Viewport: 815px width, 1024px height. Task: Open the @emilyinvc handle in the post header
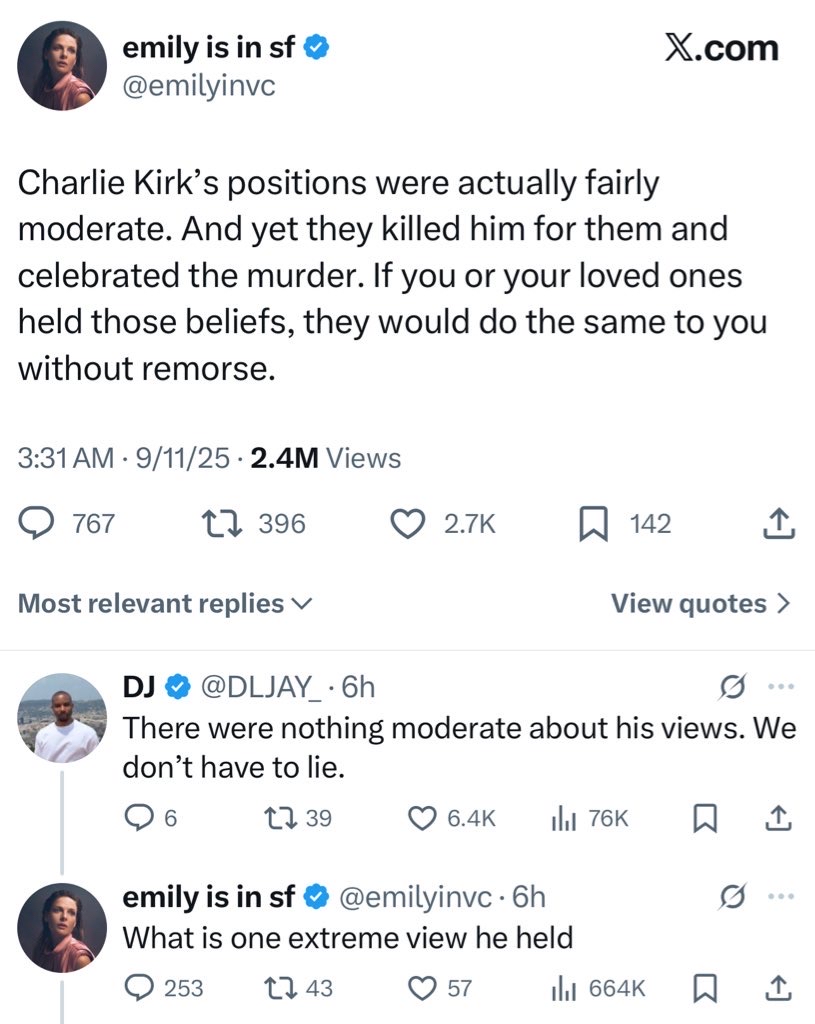(198, 86)
